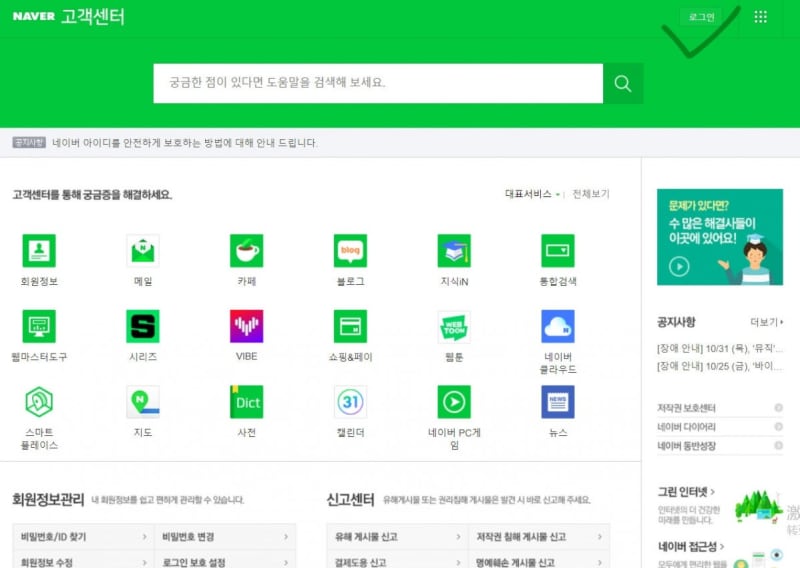Image resolution: width=800 pixels, height=568 pixels.
Task: Click the NAVER logo
Action: [34, 16]
